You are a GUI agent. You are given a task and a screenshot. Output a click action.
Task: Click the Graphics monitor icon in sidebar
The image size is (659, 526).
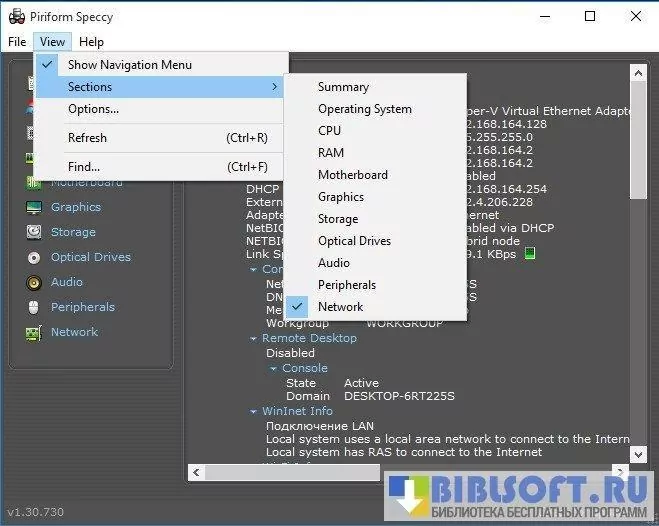(34, 207)
